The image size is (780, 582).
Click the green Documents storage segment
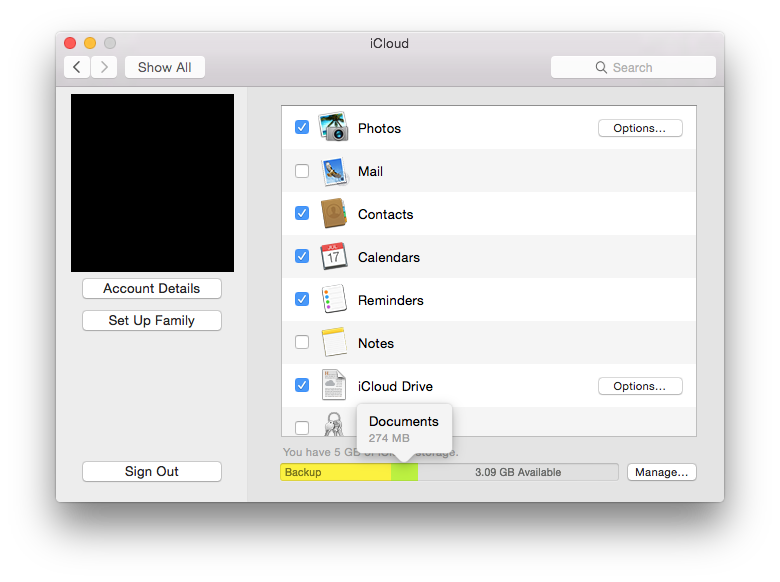pos(404,472)
